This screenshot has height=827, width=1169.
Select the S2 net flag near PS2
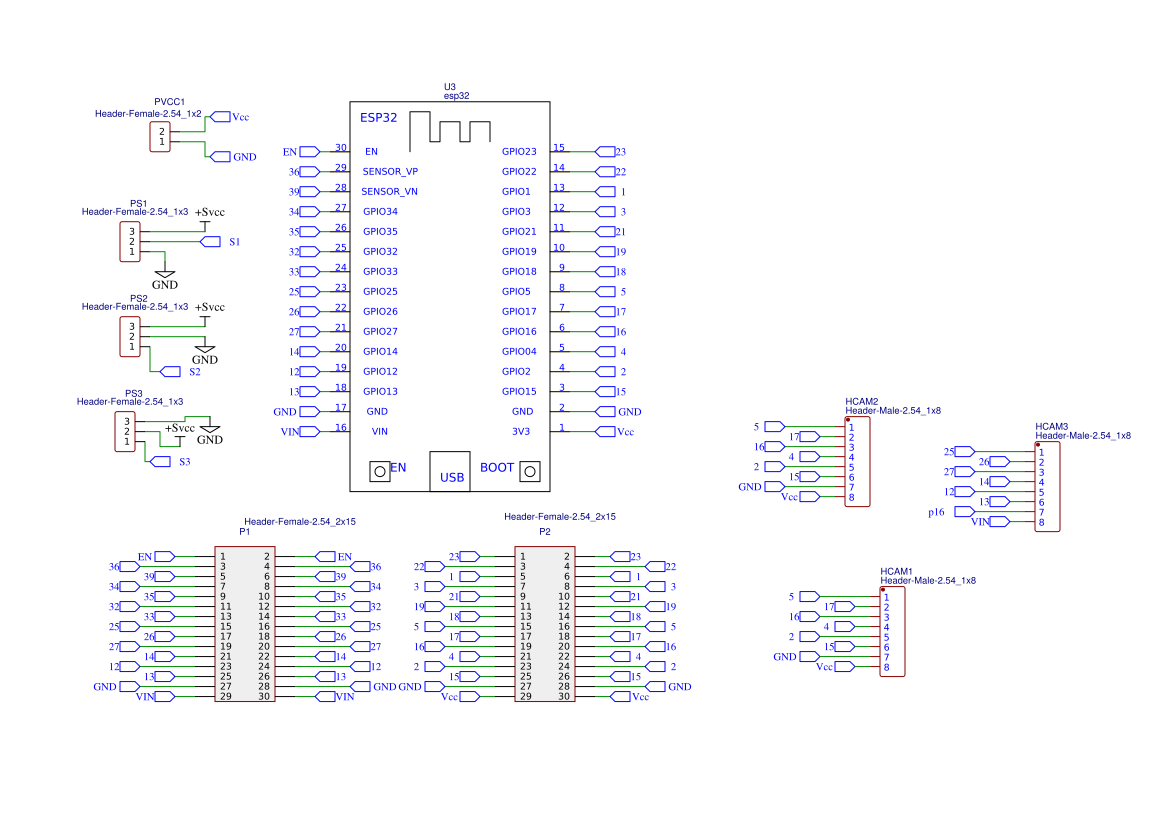point(171,371)
